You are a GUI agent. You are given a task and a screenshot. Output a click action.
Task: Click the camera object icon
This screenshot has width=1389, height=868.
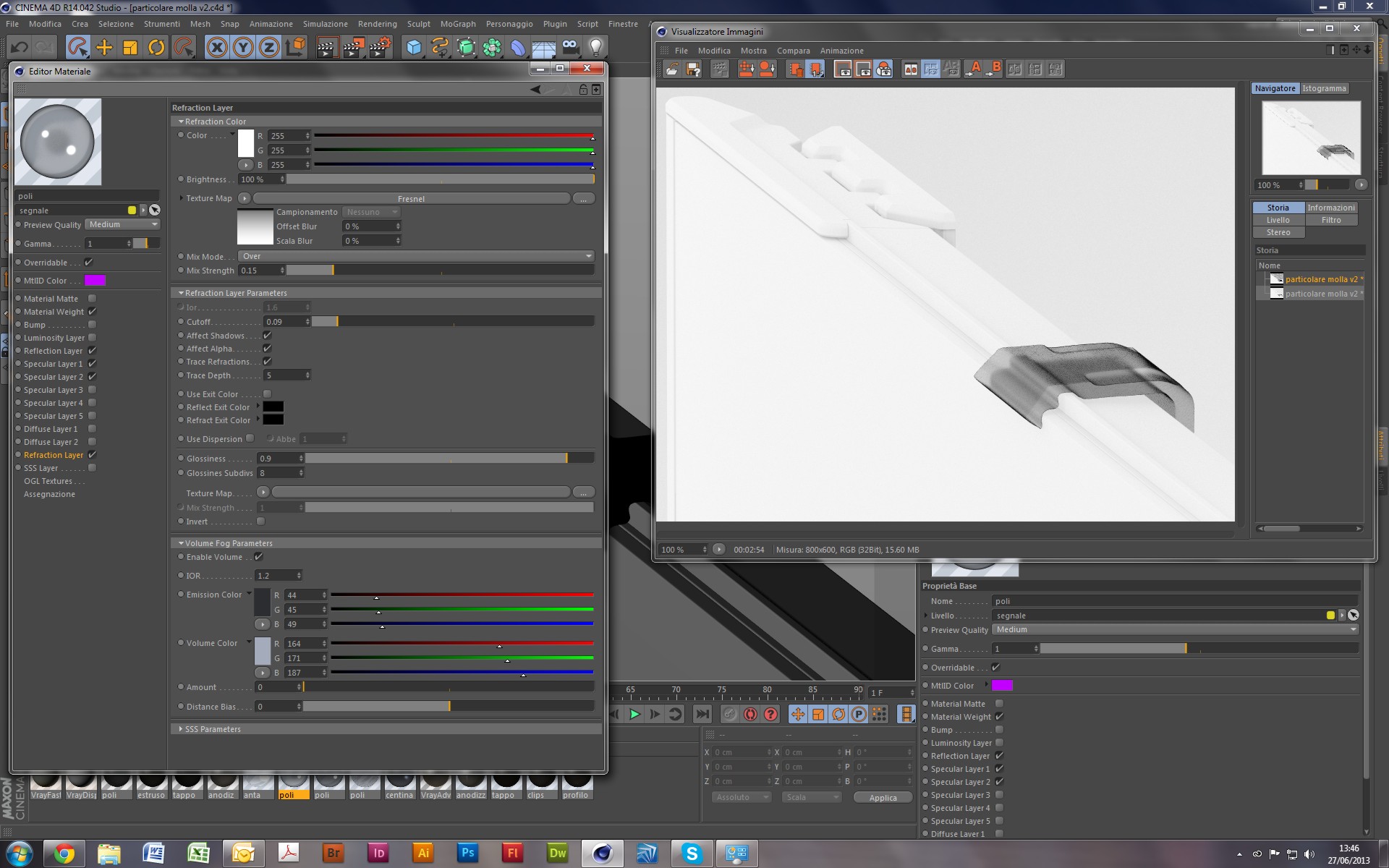pos(570,48)
